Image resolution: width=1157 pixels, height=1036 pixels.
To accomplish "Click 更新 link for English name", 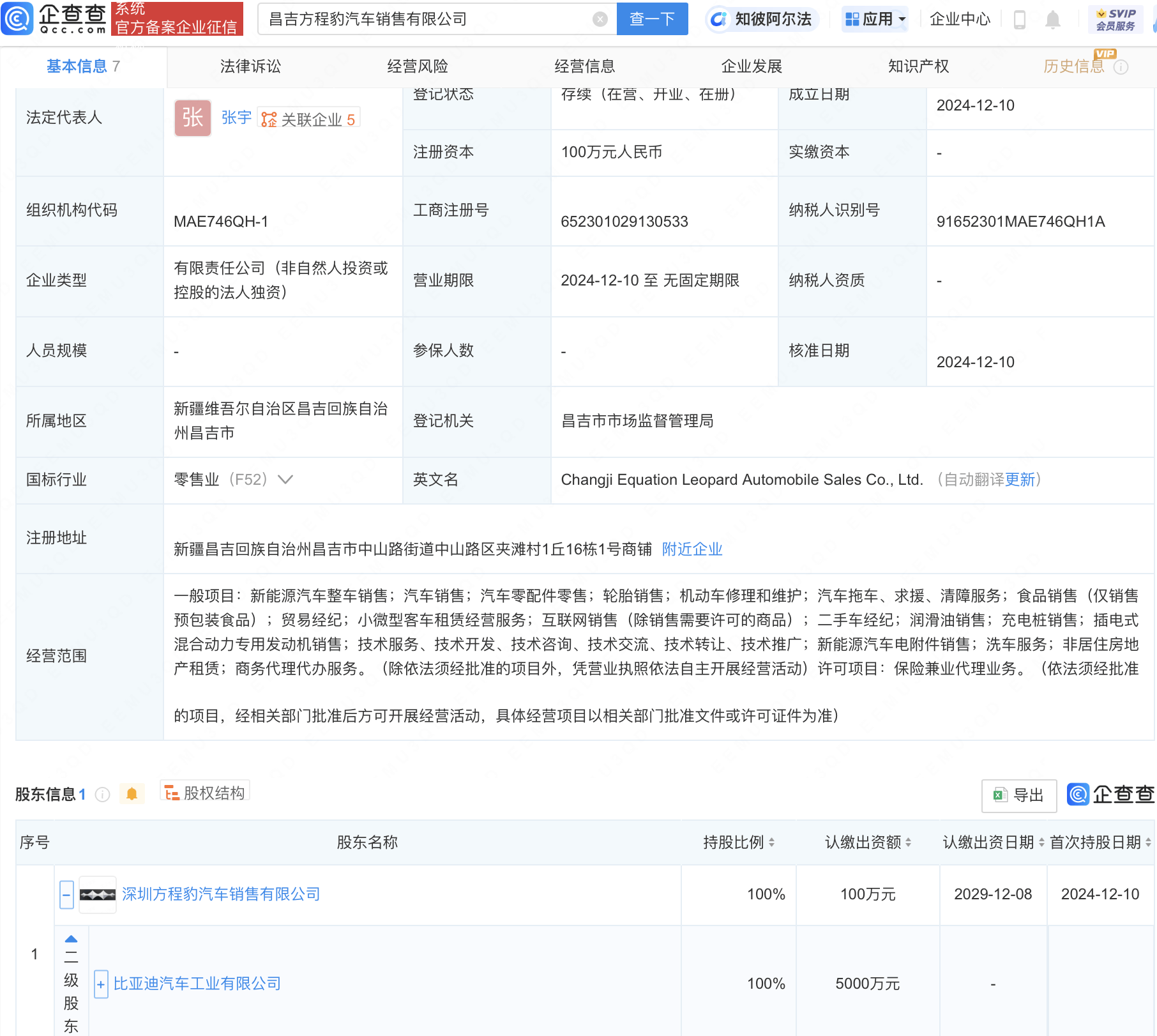I will click(1020, 480).
